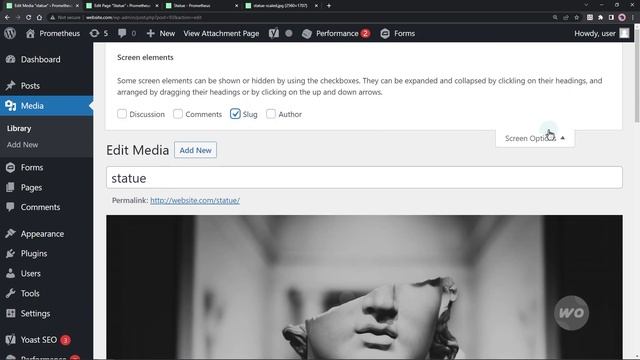
Task: Click the gray Yoast status dot
Action: click(x=289, y=33)
